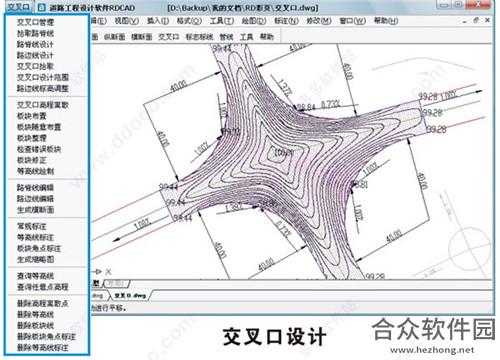Open the 视图(V) menu
The width and height of the screenshot is (500, 360).
coord(127,21)
